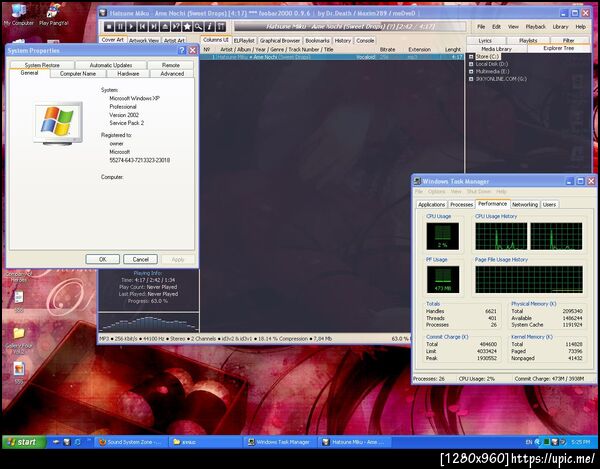Click the Windows Start button

(24, 442)
